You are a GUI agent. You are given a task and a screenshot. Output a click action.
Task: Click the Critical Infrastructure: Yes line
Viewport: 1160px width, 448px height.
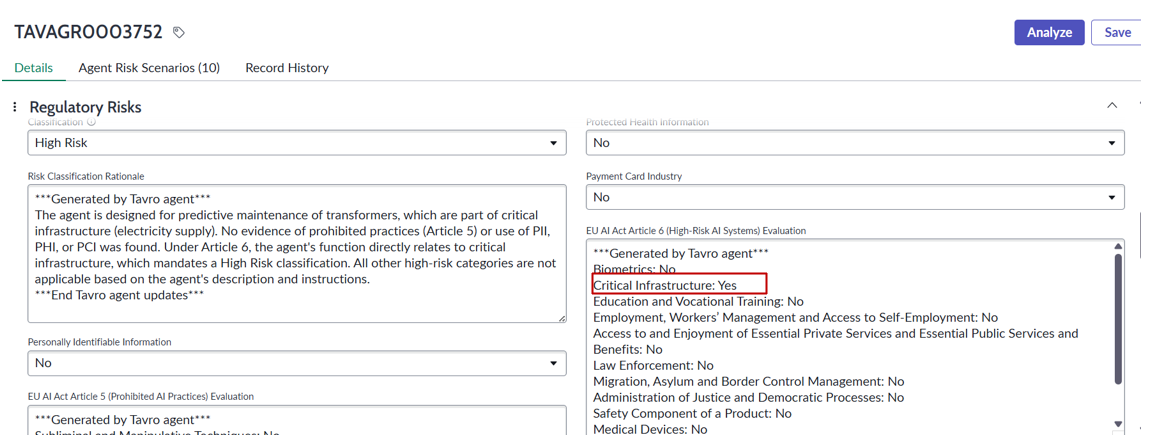point(665,285)
